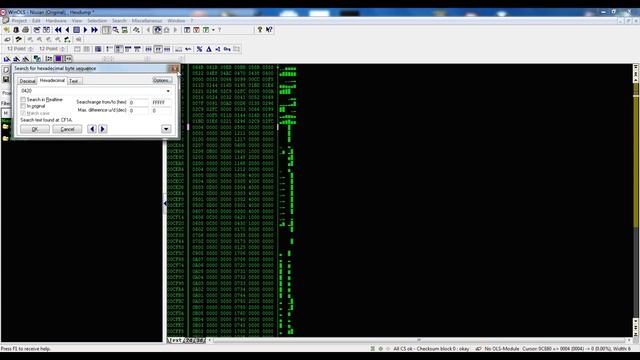
Task: Enable Search in Realtime checkbox
Action: [23, 100]
